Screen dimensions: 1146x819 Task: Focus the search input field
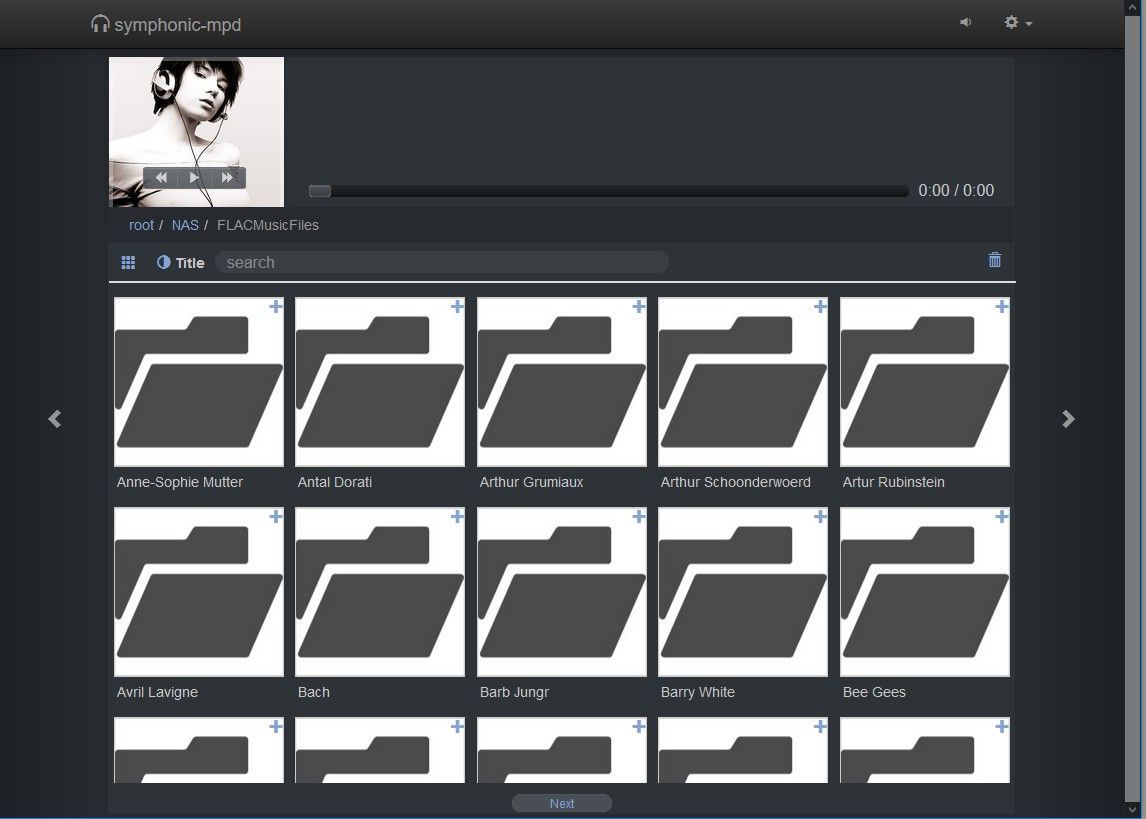point(441,262)
